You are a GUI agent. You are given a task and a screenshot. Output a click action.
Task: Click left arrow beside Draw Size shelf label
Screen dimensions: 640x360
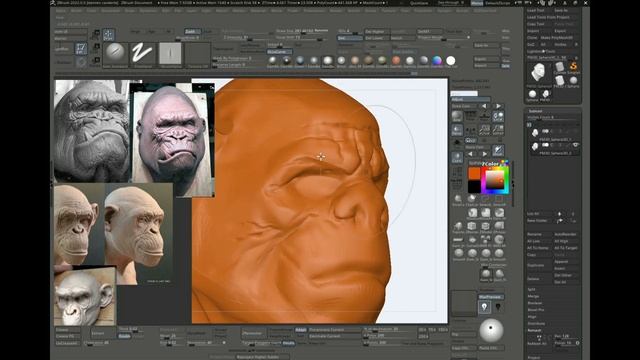[484, 106]
